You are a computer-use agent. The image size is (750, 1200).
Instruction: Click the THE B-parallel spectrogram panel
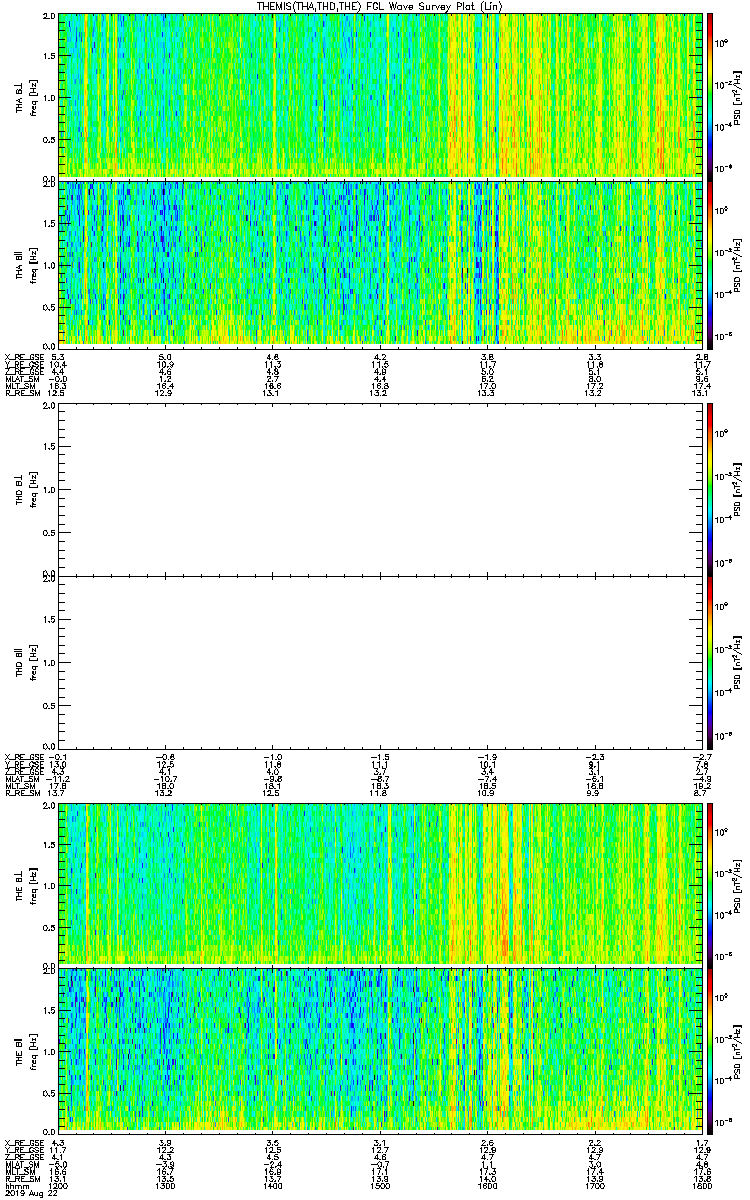(380, 1050)
